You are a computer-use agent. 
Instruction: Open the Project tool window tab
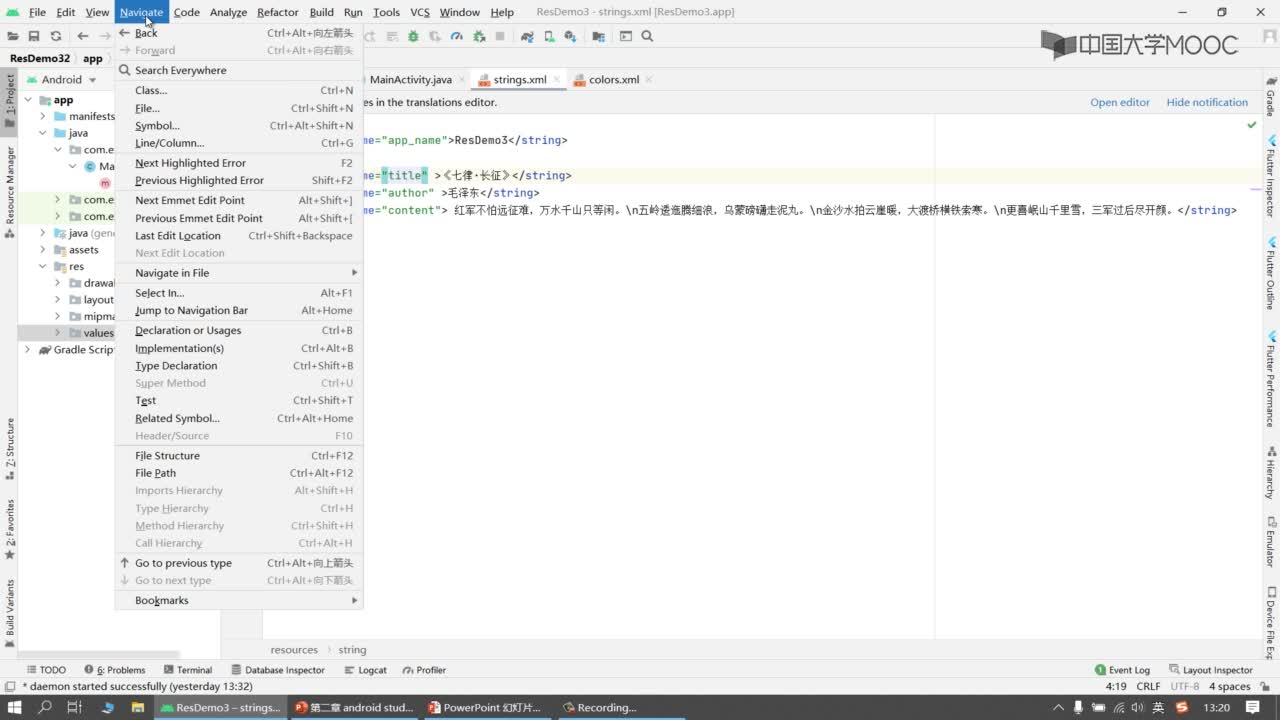coord(10,101)
